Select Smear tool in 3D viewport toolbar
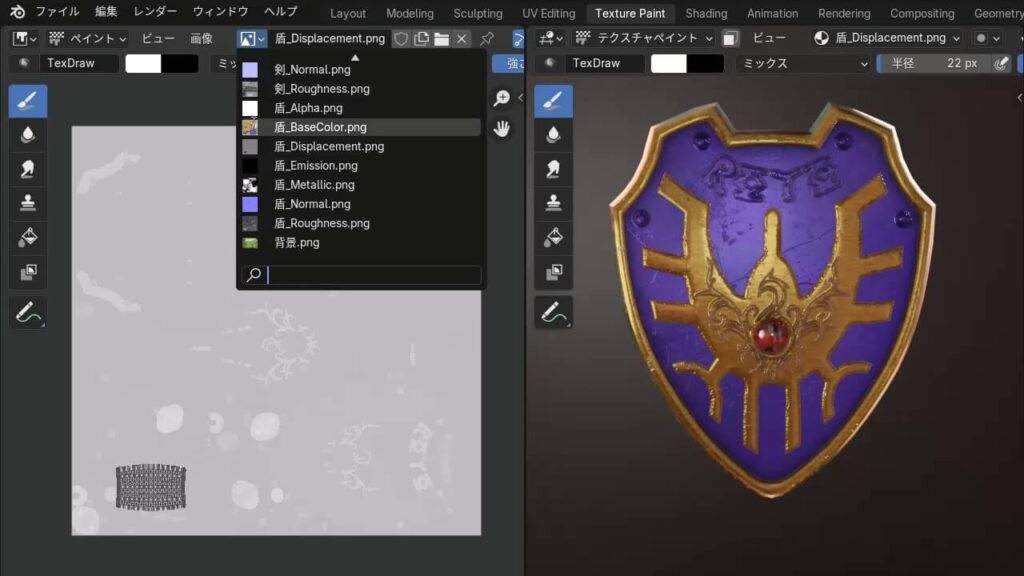The height and width of the screenshot is (576, 1024). point(553,169)
